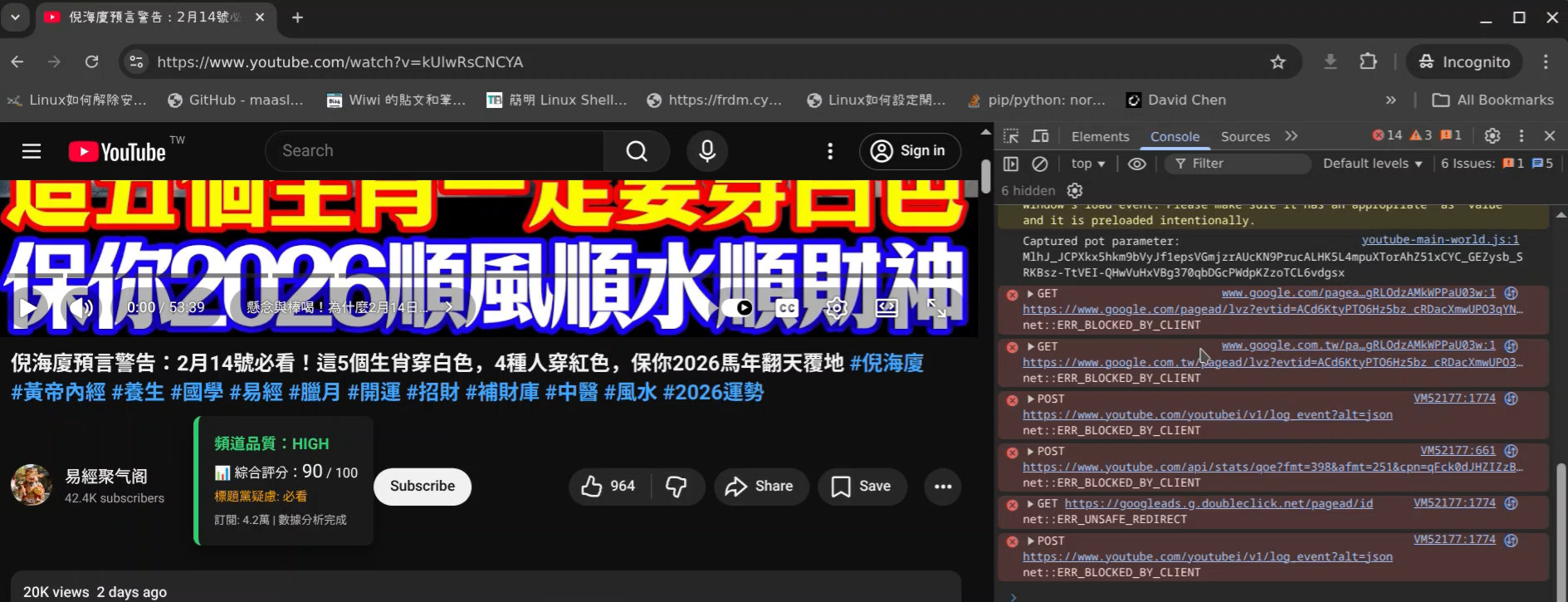Like the video (964 likes)
The image size is (1568, 602).
click(x=609, y=487)
